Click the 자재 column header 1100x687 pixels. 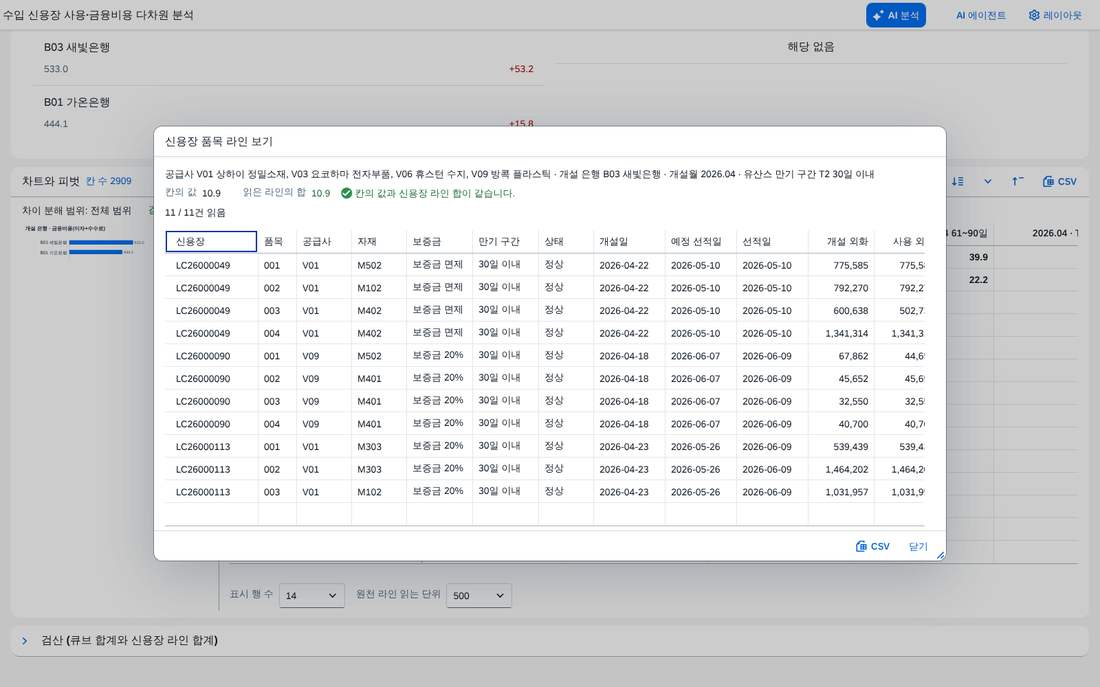(379, 241)
